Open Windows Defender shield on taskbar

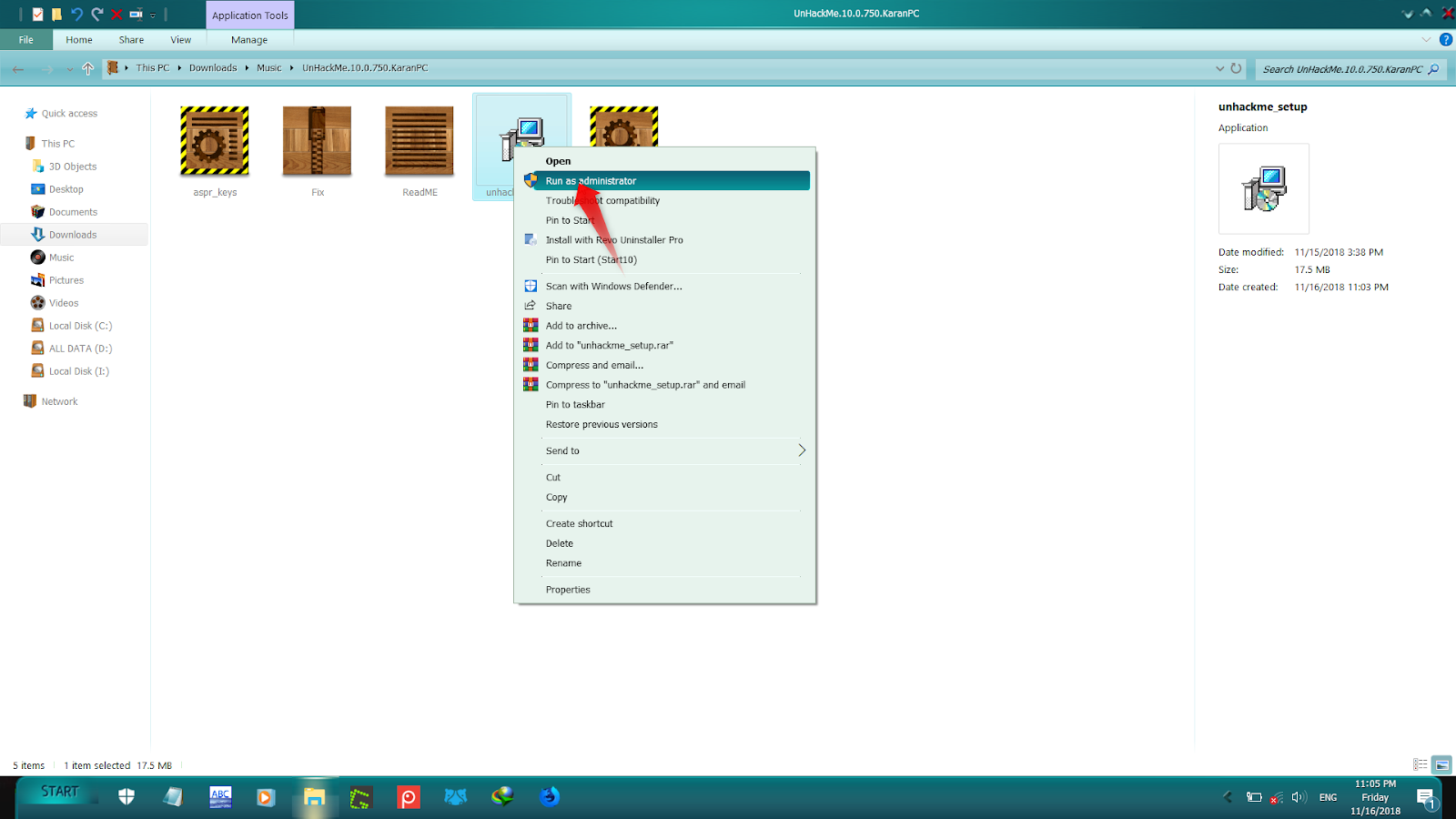point(126,797)
